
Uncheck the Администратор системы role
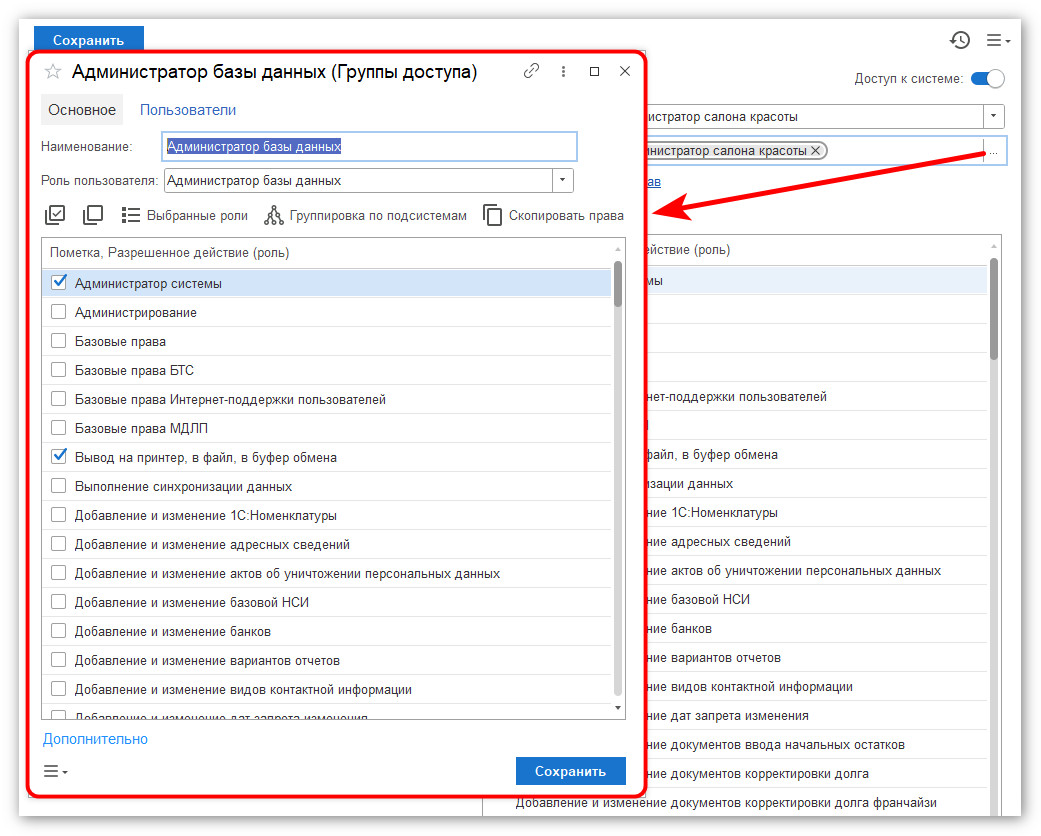pos(59,282)
